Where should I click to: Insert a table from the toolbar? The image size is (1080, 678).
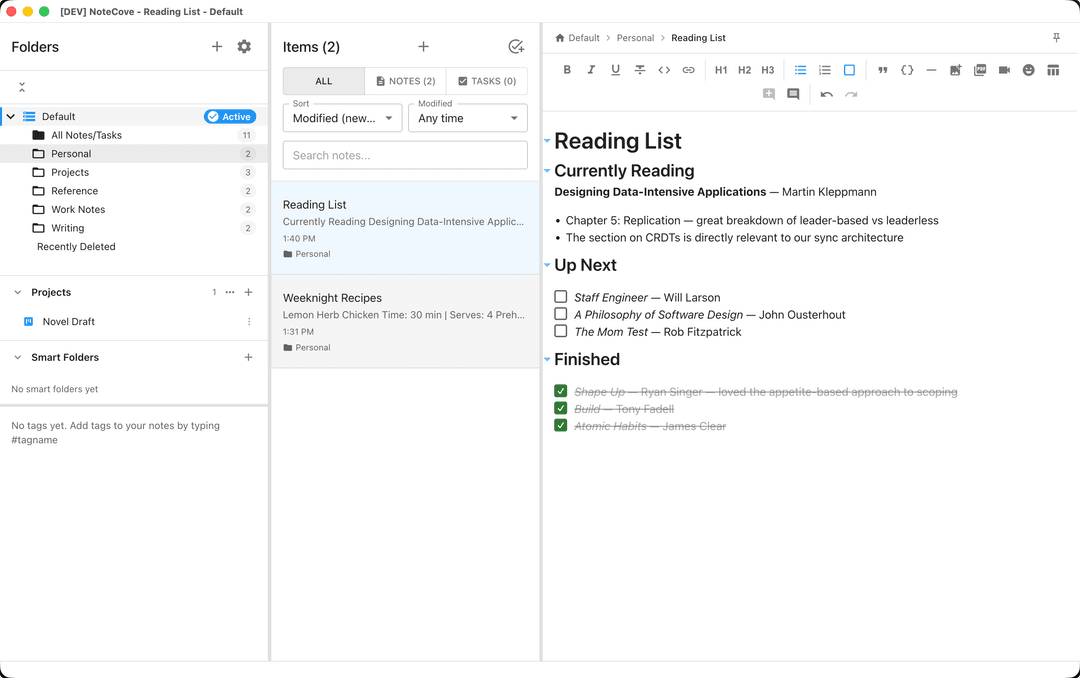pos(1051,70)
